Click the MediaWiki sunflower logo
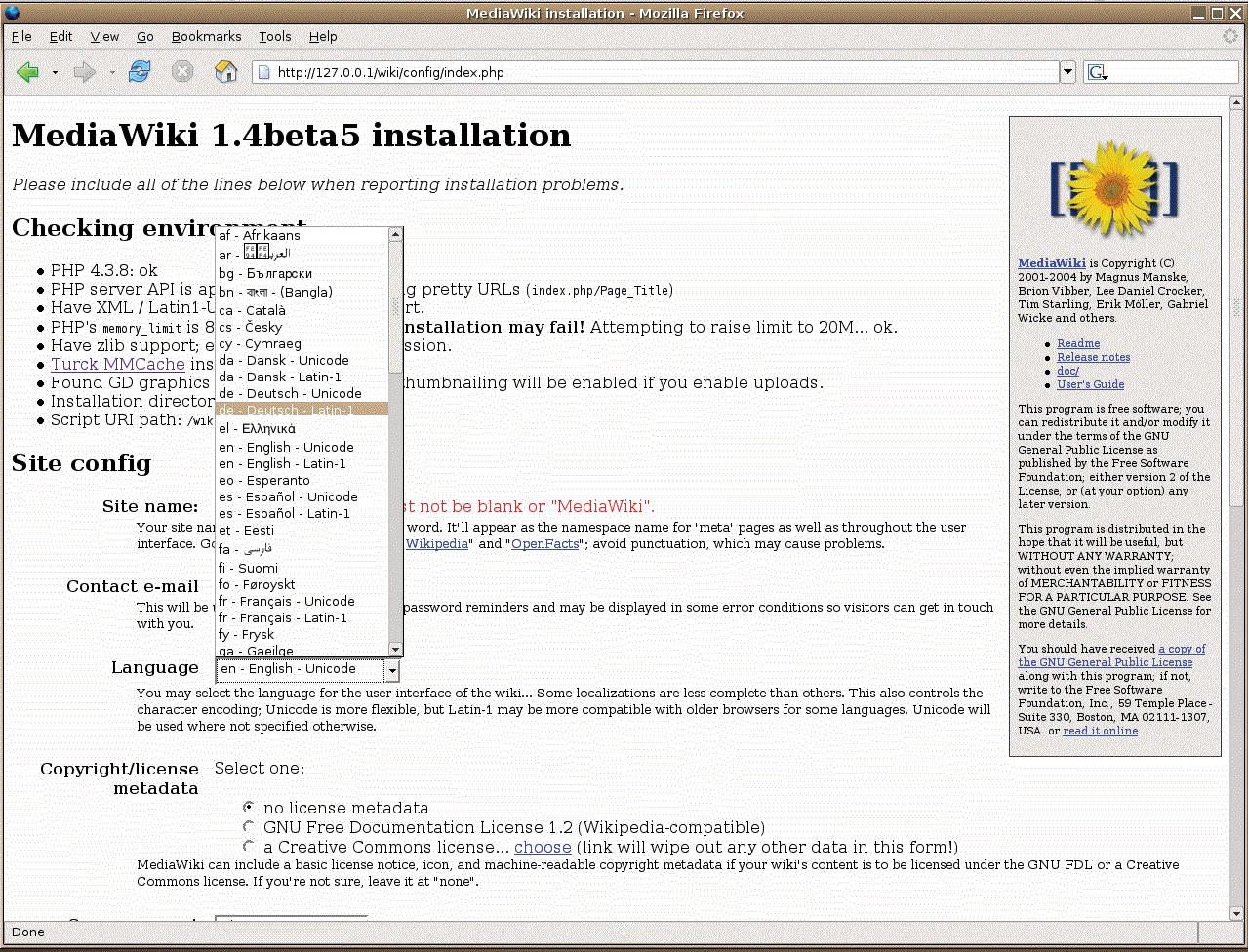This screenshot has width=1248, height=952. click(x=1114, y=188)
